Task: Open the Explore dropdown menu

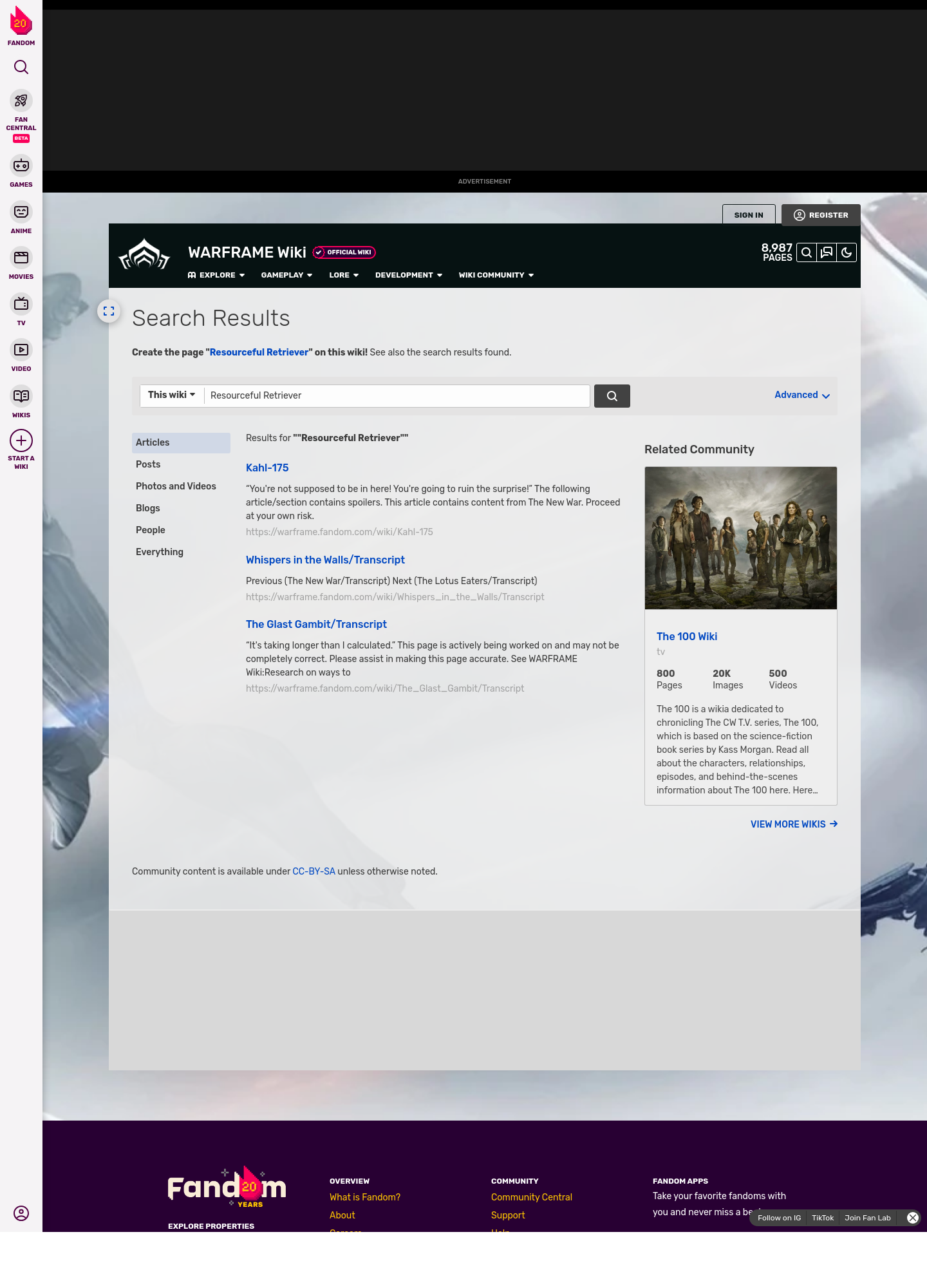Action: pos(216,275)
